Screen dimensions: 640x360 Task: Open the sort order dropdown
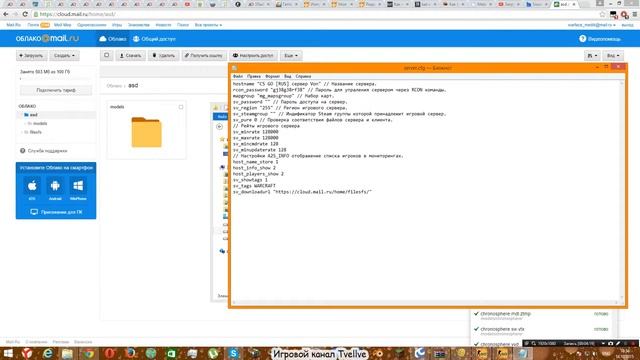click(x=592, y=56)
